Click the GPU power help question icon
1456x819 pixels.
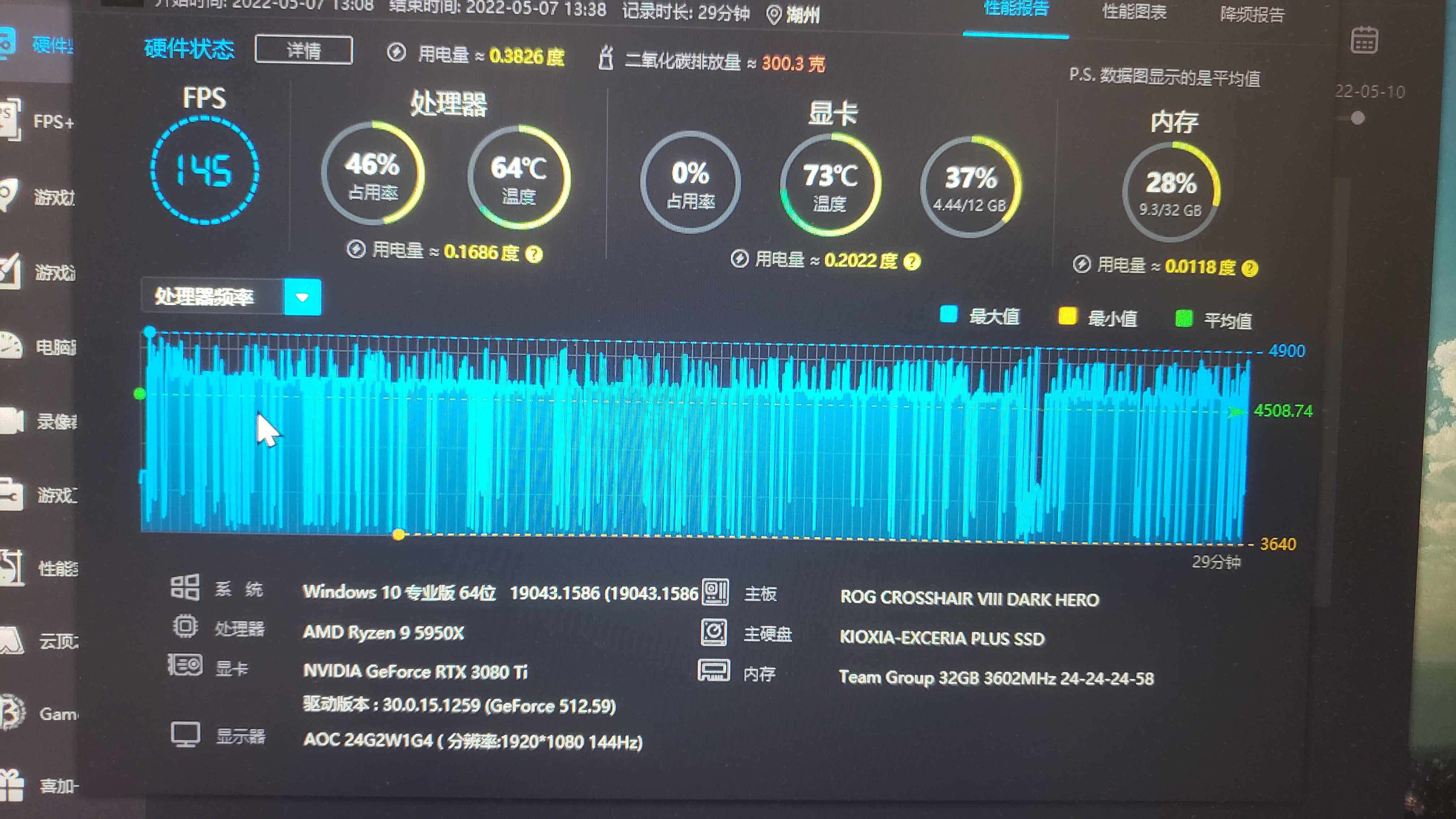pos(912,262)
